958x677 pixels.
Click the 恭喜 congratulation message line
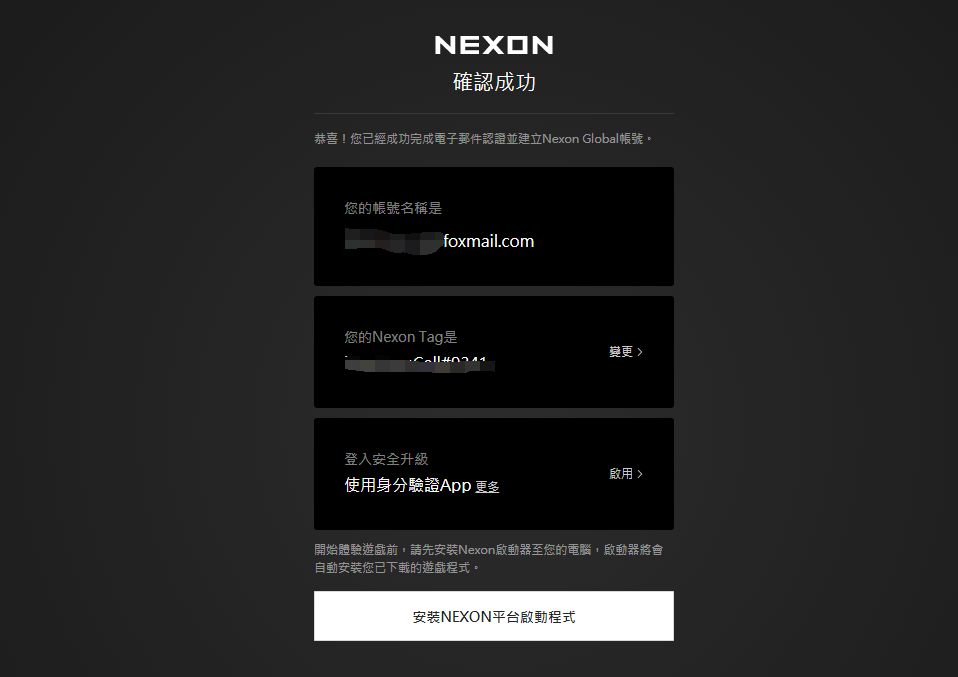tap(483, 139)
